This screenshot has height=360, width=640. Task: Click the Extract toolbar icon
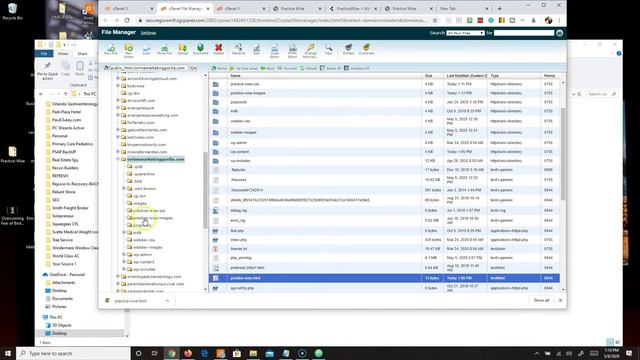348,49
